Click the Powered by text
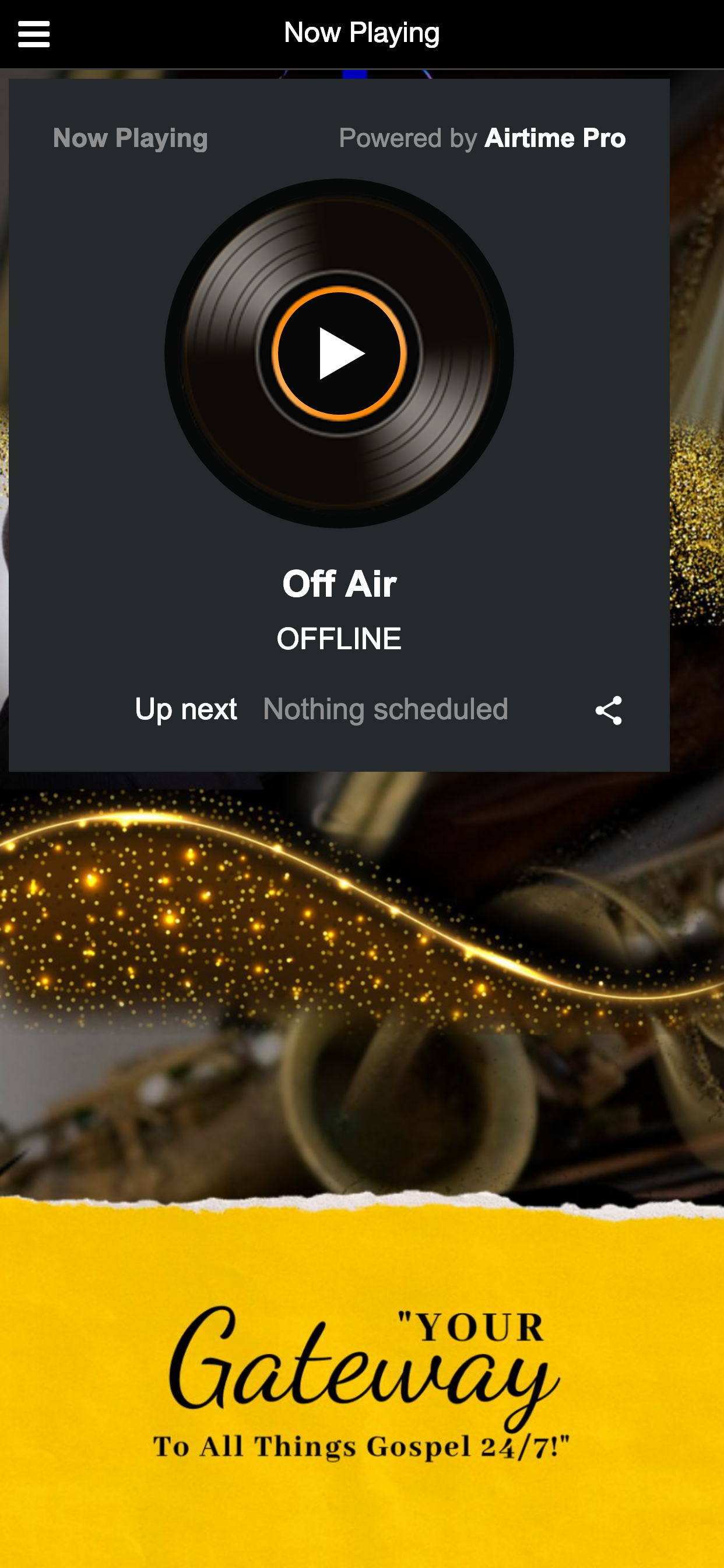 407,139
